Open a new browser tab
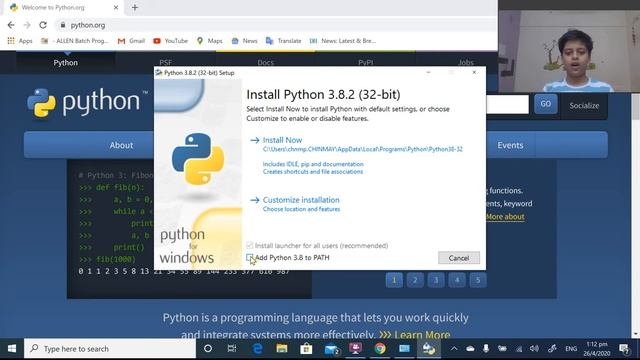This screenshot has width=640, height=360. point(135,7)
